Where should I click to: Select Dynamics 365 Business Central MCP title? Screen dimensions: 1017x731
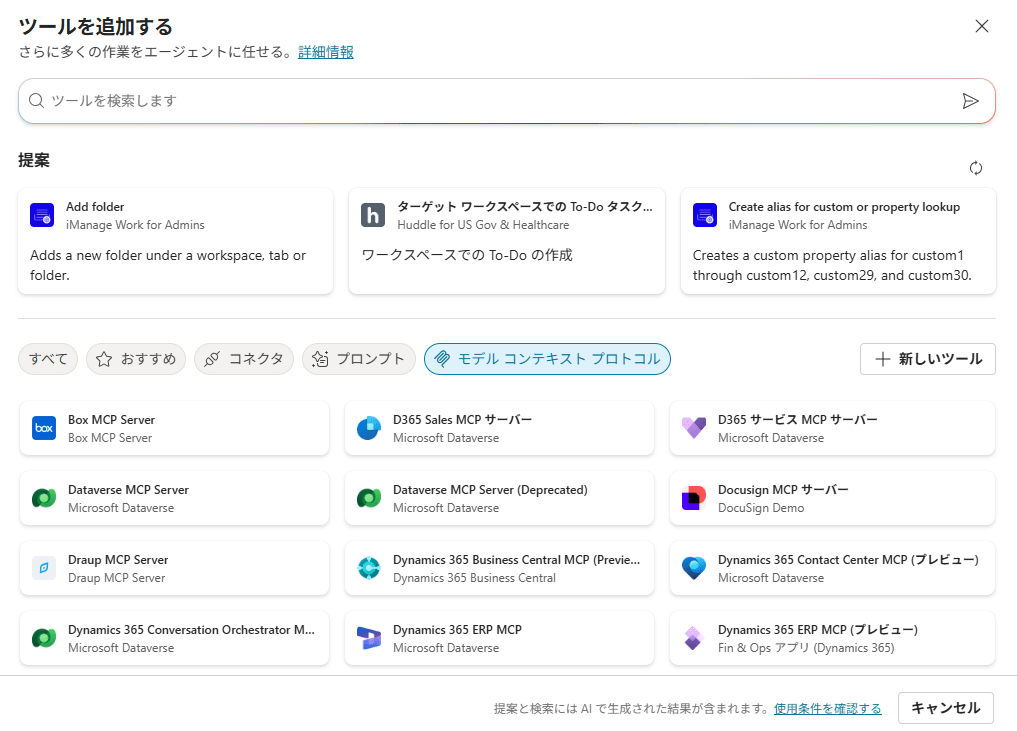coord(516,560)
